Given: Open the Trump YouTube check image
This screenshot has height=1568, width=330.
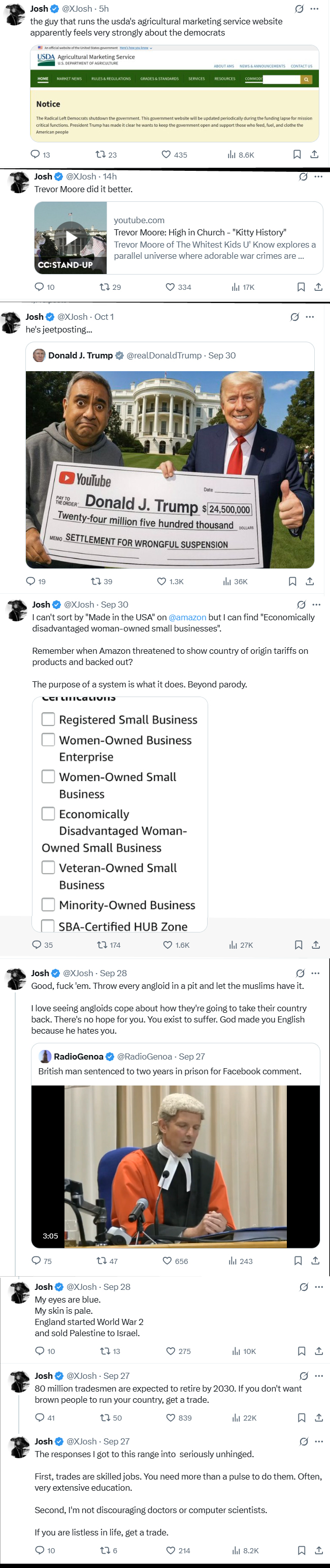Looking at the screenshot, I should [x=170, y=469].
